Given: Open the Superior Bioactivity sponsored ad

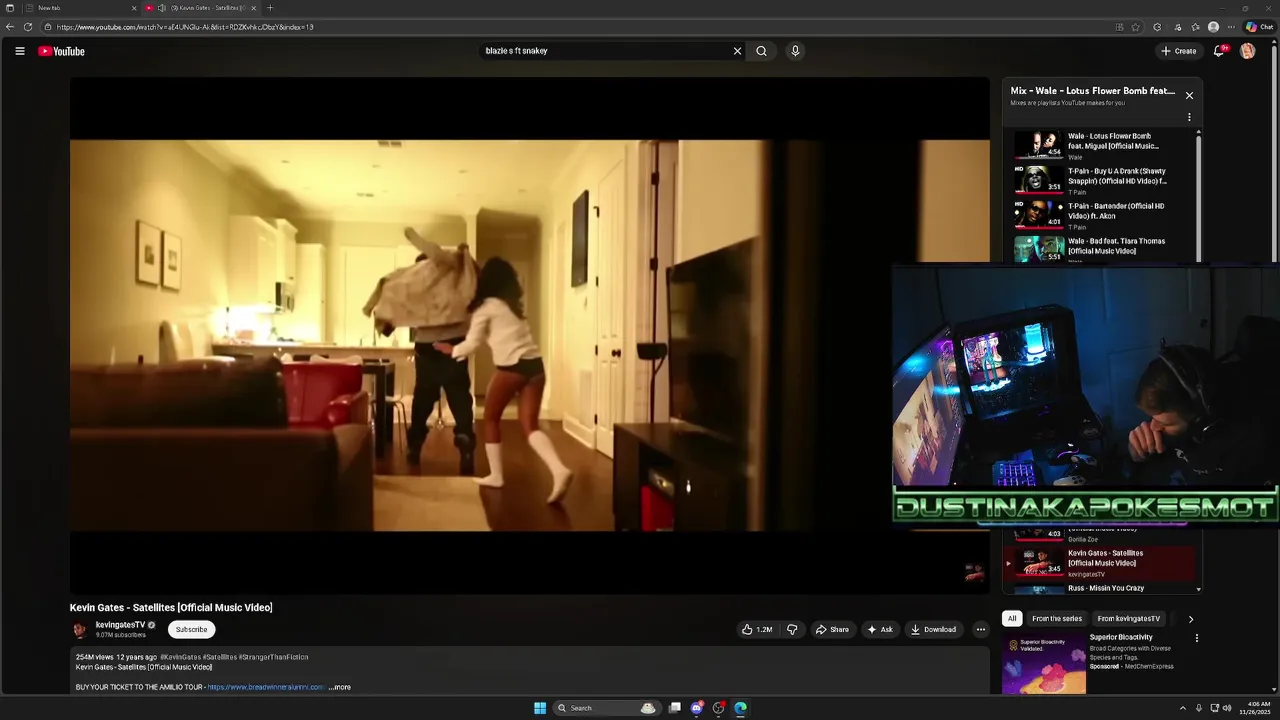Looking at the screenshot, I should click(x=1090, y=662).
